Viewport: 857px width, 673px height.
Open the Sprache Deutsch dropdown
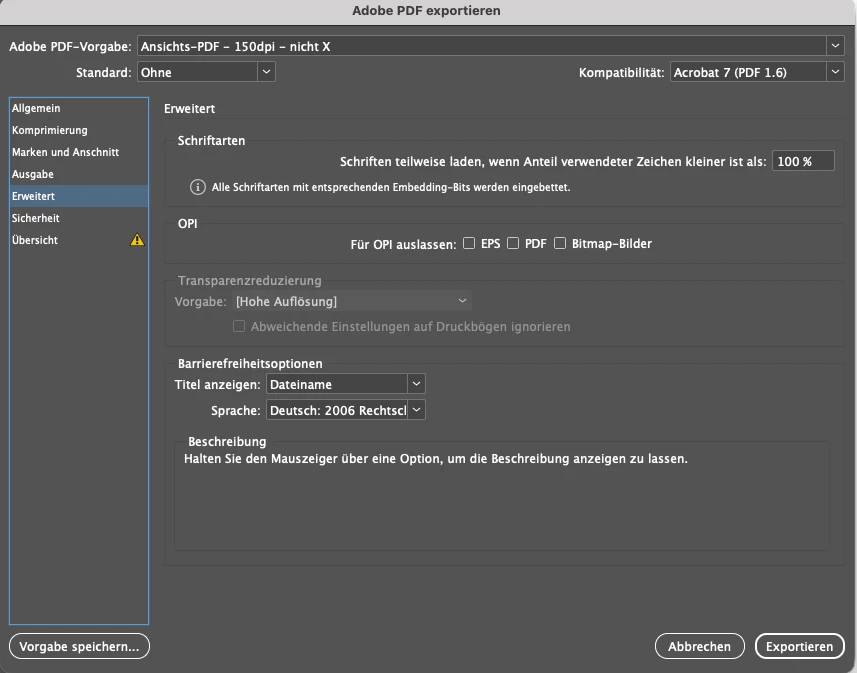(x=345, y=410)
